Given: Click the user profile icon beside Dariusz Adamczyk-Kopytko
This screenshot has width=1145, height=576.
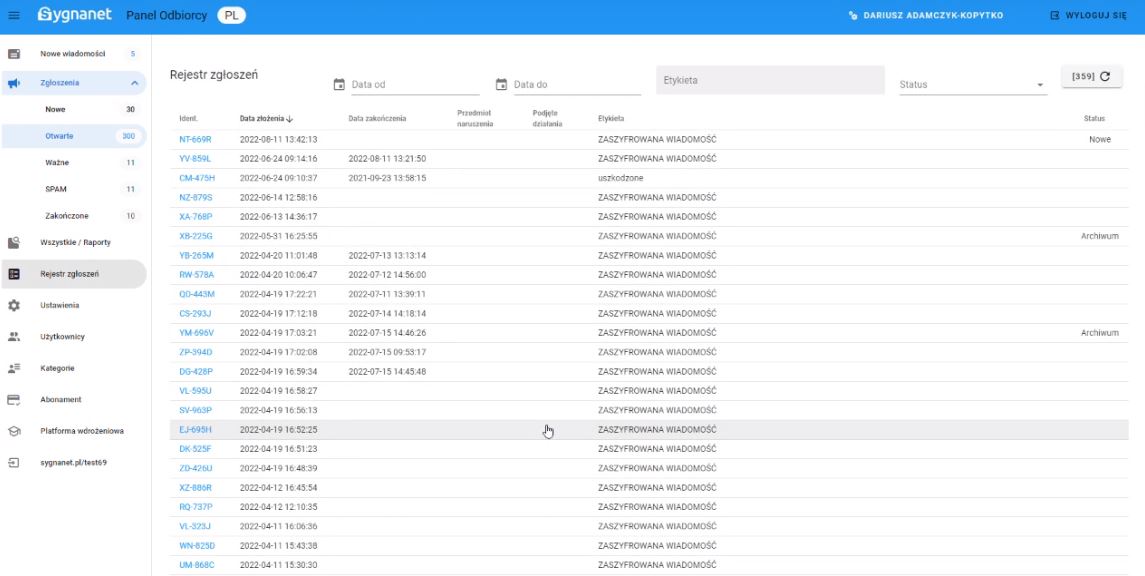Looking at the screenshot, I should [x=852, y=15].
